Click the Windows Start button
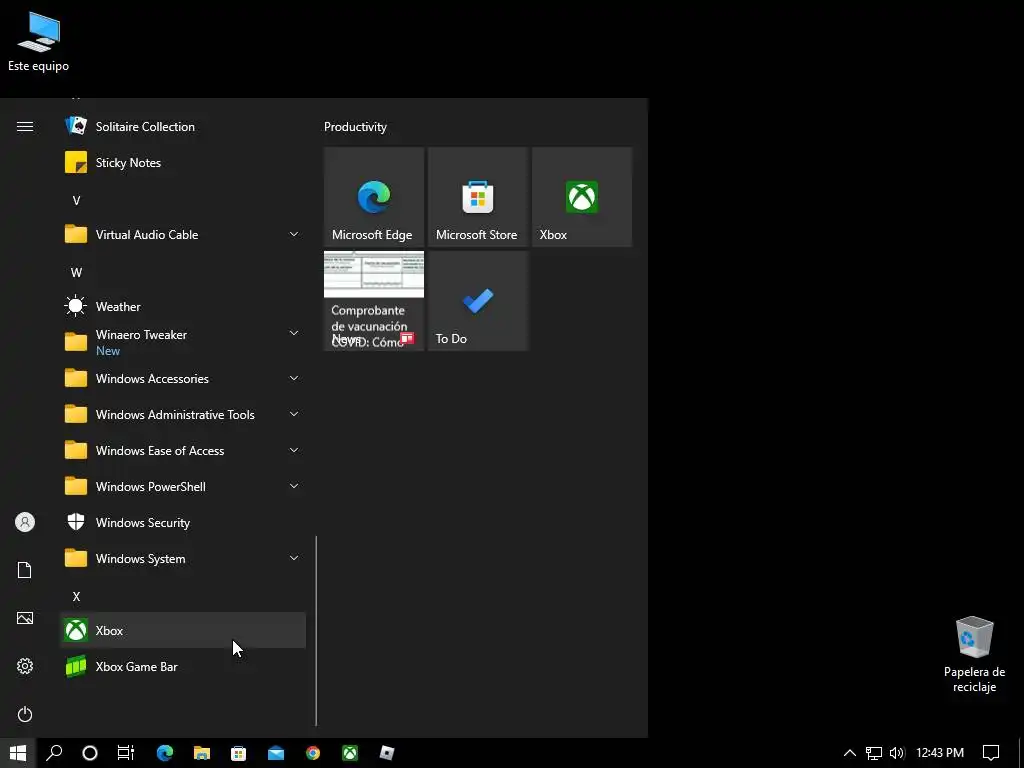 18,753
